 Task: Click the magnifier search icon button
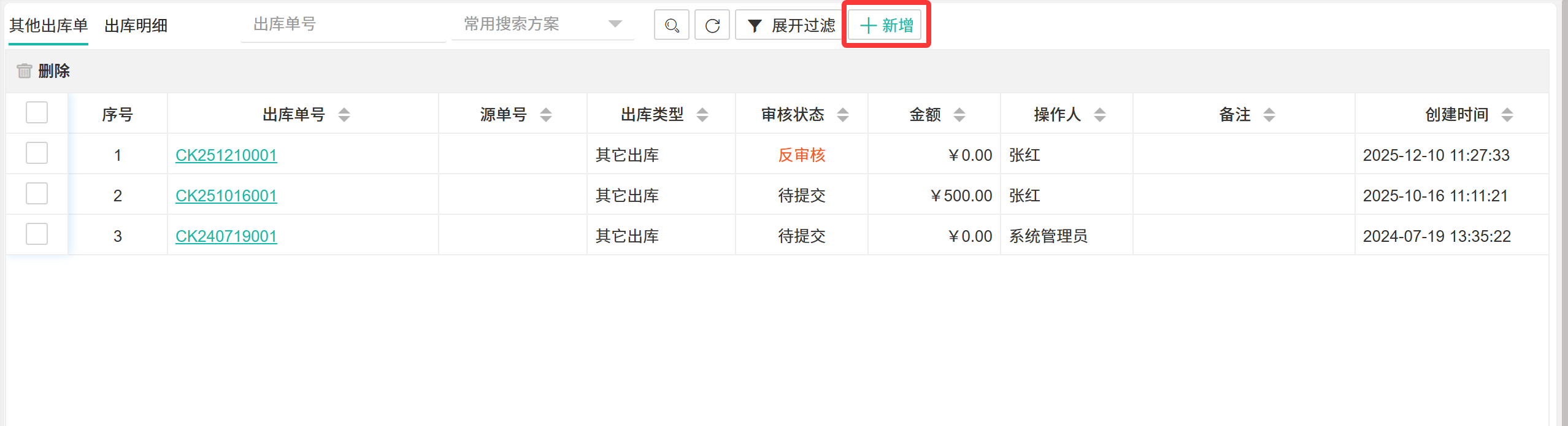click(x=671, y=25)
